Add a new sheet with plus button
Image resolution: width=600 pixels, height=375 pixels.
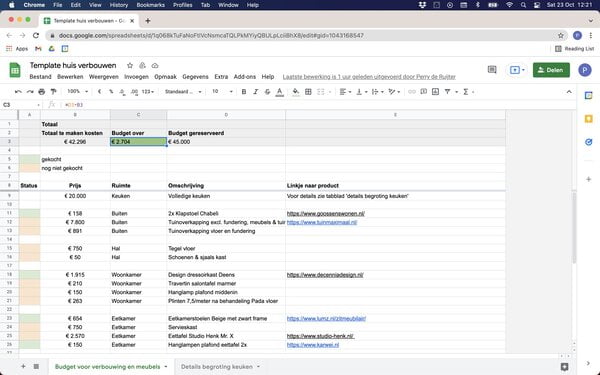point(23,367)
